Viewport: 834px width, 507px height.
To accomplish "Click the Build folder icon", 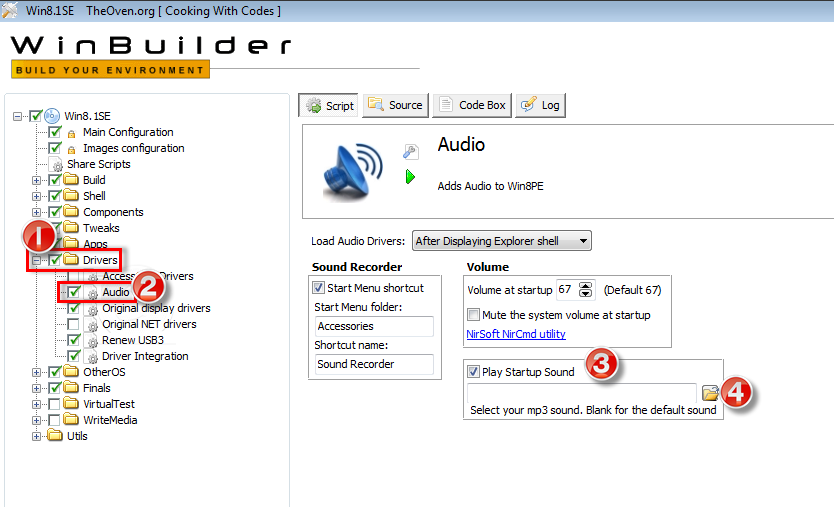I will click(x=71, y=179).
